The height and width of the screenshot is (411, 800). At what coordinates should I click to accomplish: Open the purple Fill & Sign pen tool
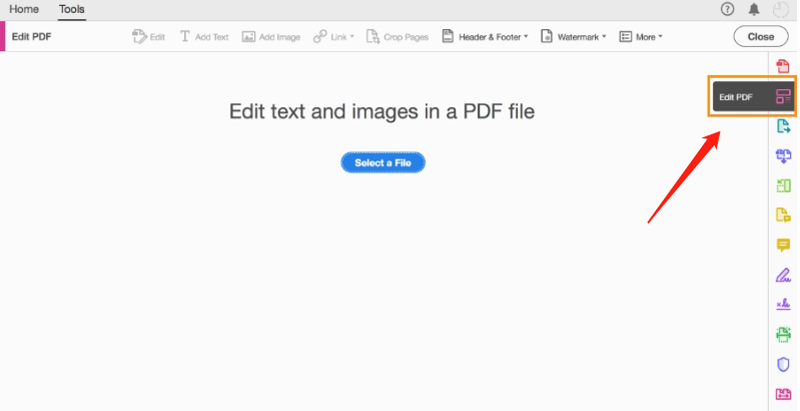pos(783,275)
